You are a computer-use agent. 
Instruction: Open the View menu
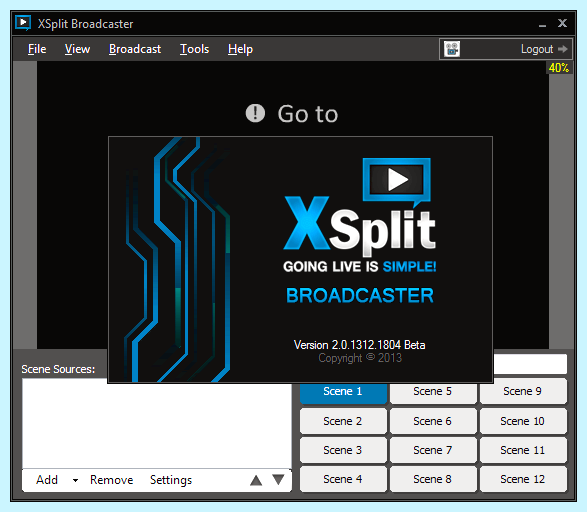coord(77,49)
